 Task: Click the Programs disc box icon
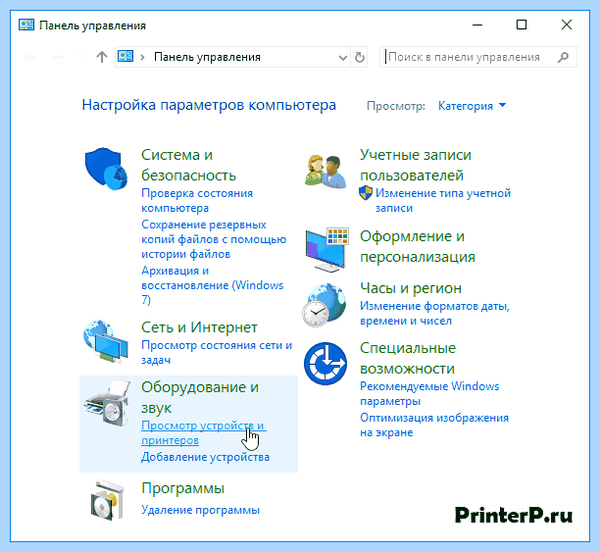(x=108, y=500)
